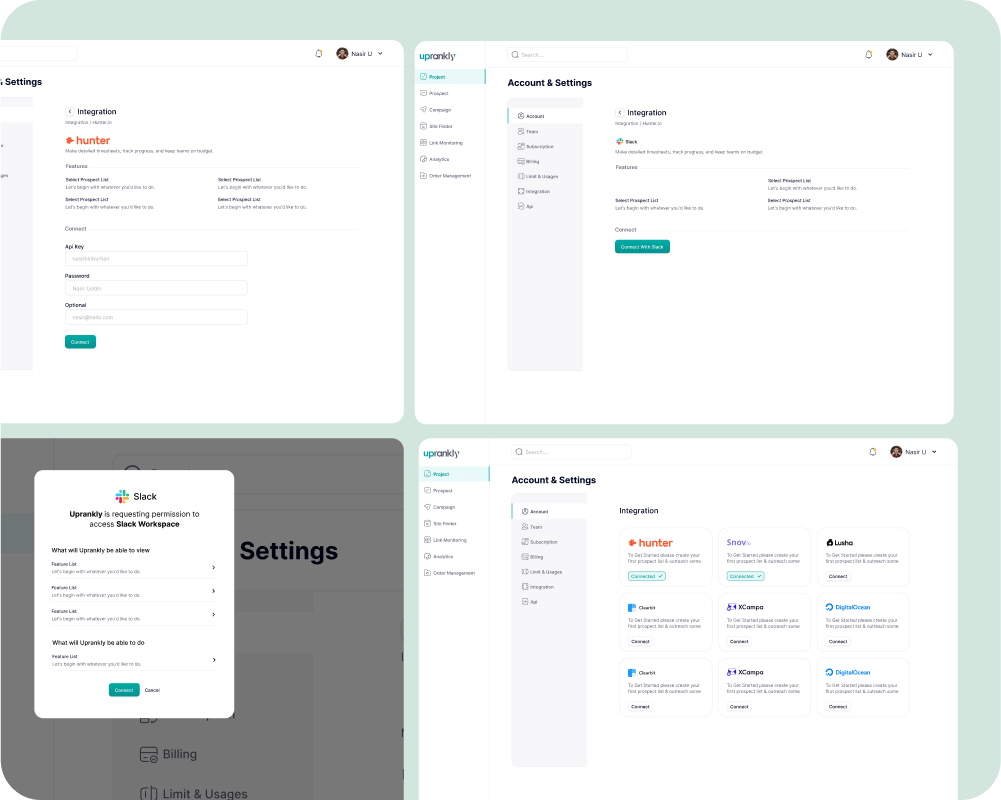Click Cancel in the Slack permission dialog
This screenshot has width=1001, height=800.
152,690
